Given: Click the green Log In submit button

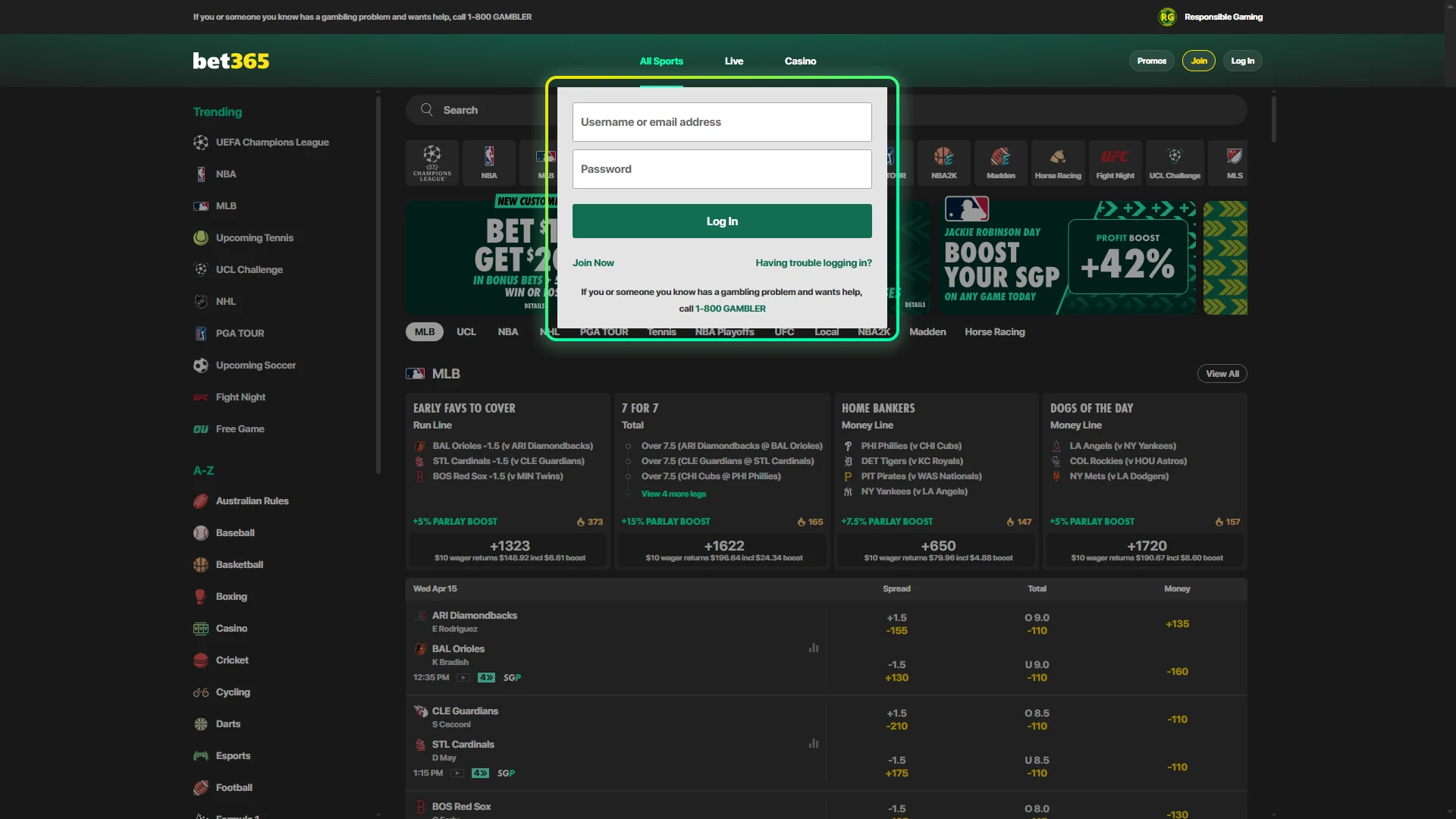Looking at the screenshot, I should (722, 221).
